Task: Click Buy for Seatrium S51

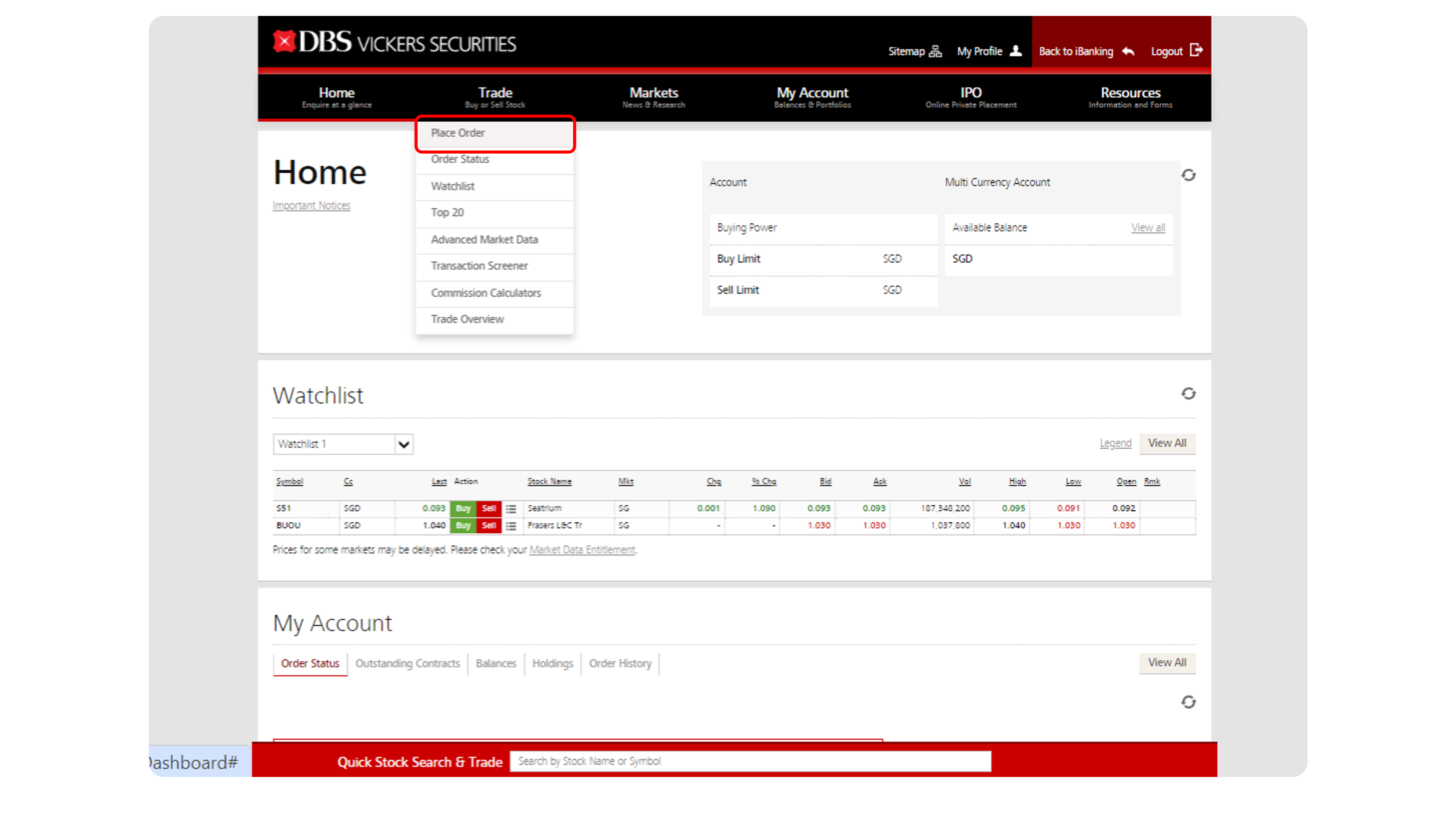Action: 463,508
